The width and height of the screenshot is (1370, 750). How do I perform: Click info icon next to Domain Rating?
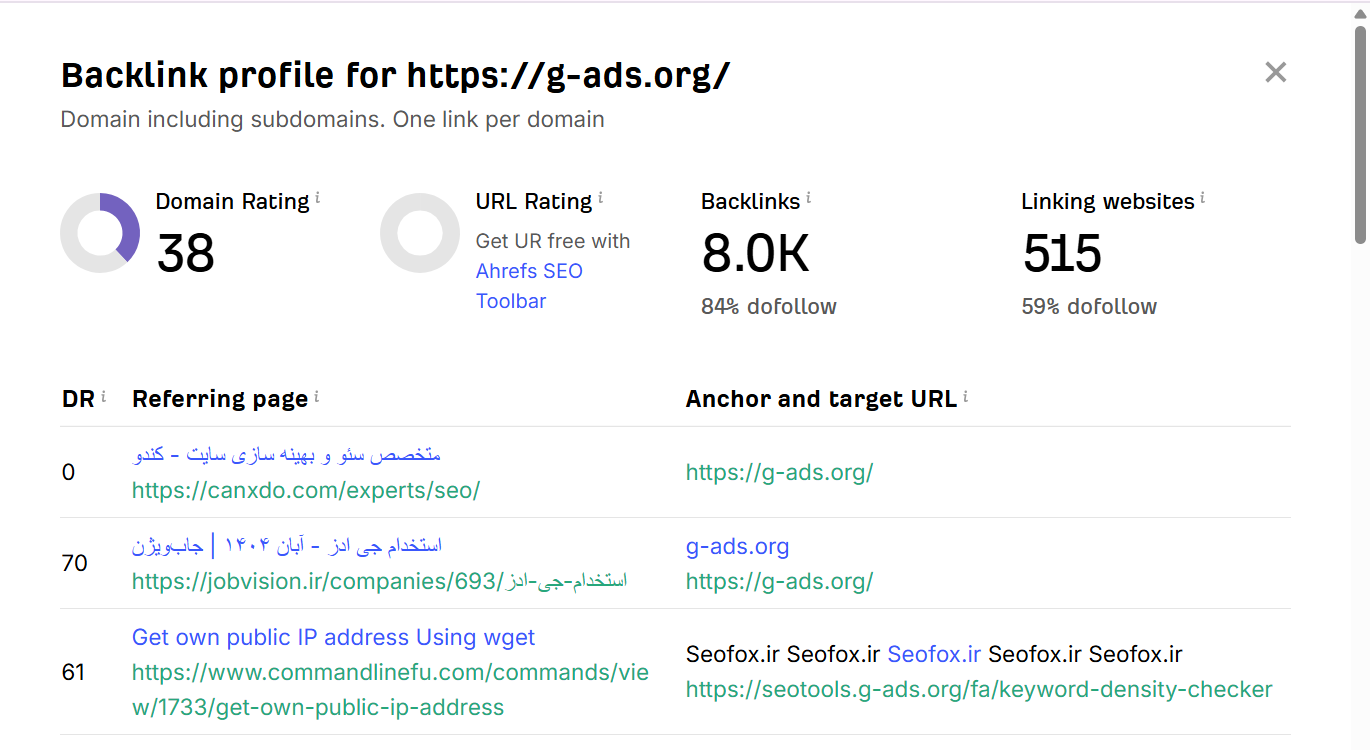[x=318, y=198]
